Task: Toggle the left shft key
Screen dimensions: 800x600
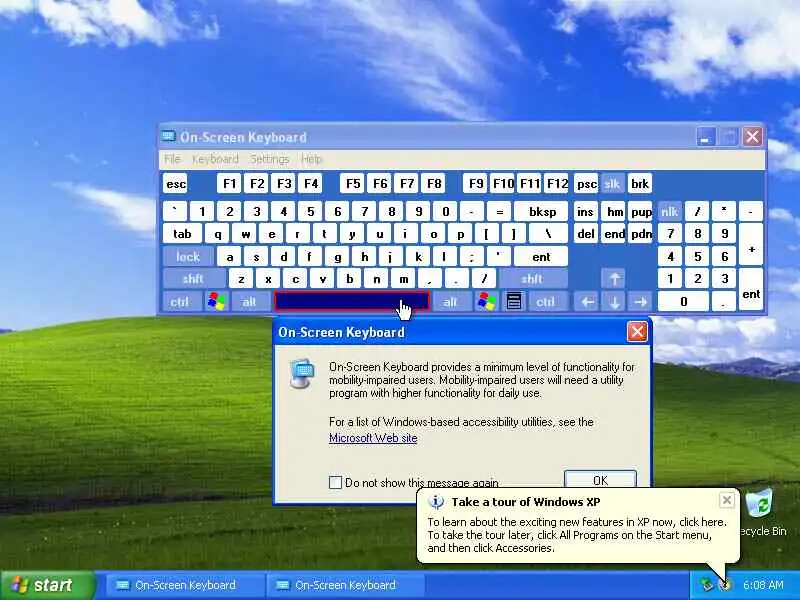Action: (x=194, y=279)
